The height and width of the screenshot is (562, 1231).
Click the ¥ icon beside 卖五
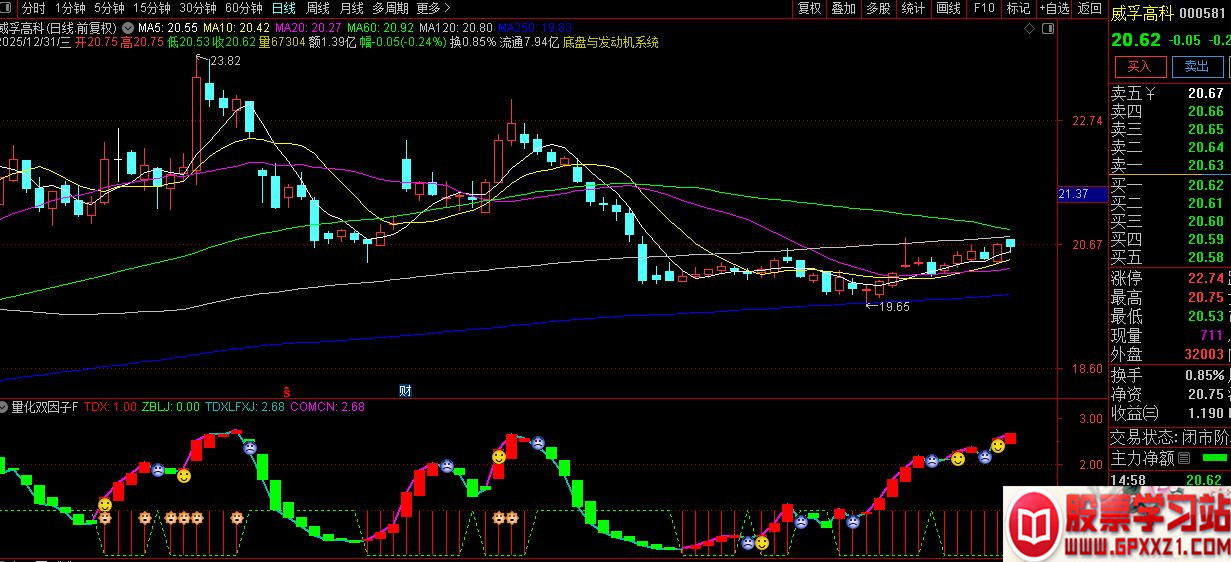[1151, 94]
